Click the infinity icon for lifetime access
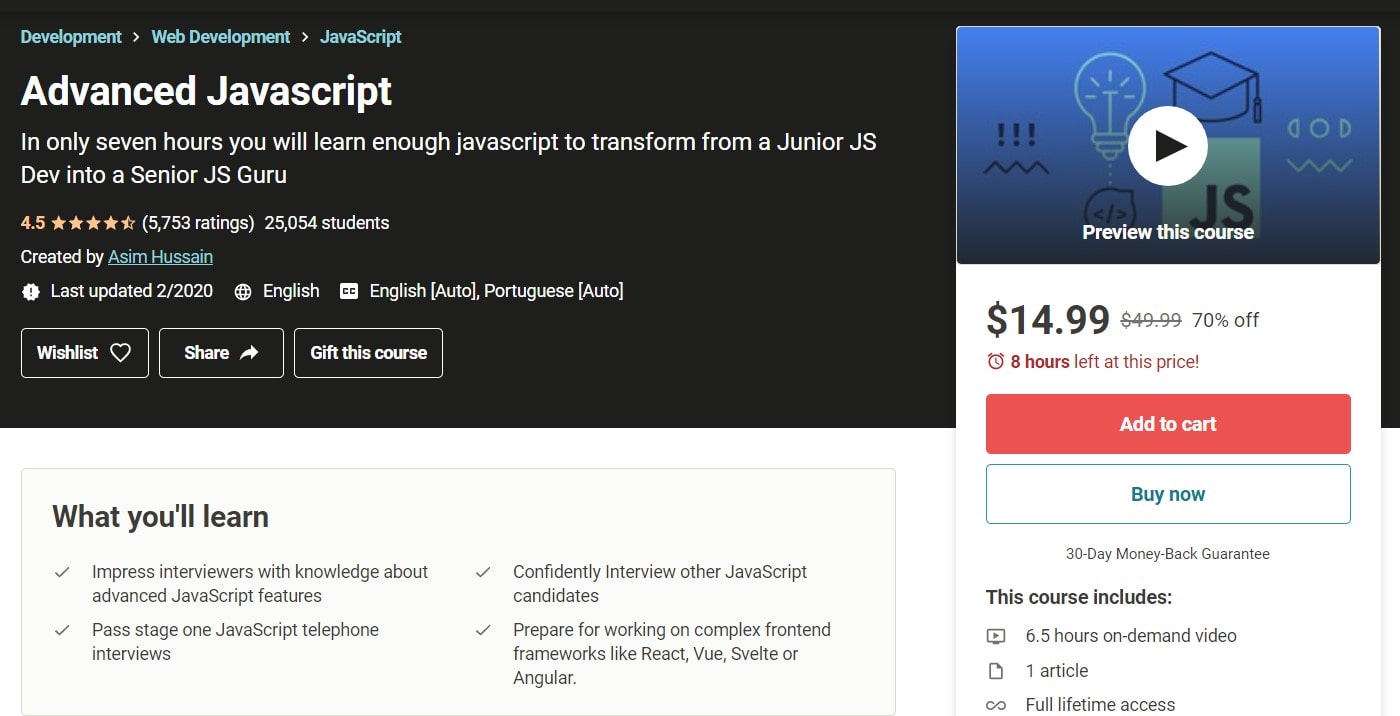 pyautogui.click(x=996, y=704)
